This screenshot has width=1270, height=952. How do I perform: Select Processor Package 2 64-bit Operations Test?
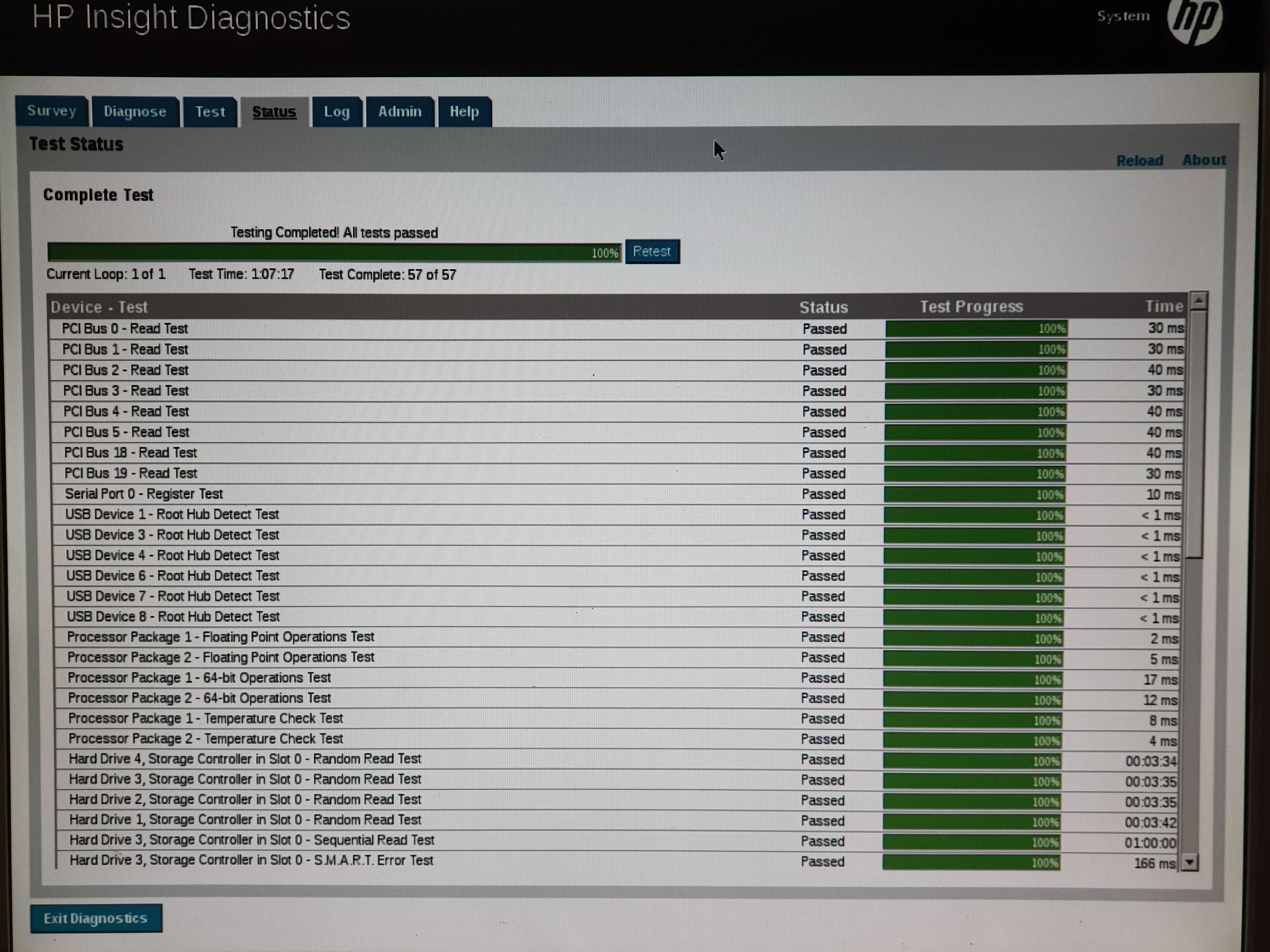(x=617, y=699)
